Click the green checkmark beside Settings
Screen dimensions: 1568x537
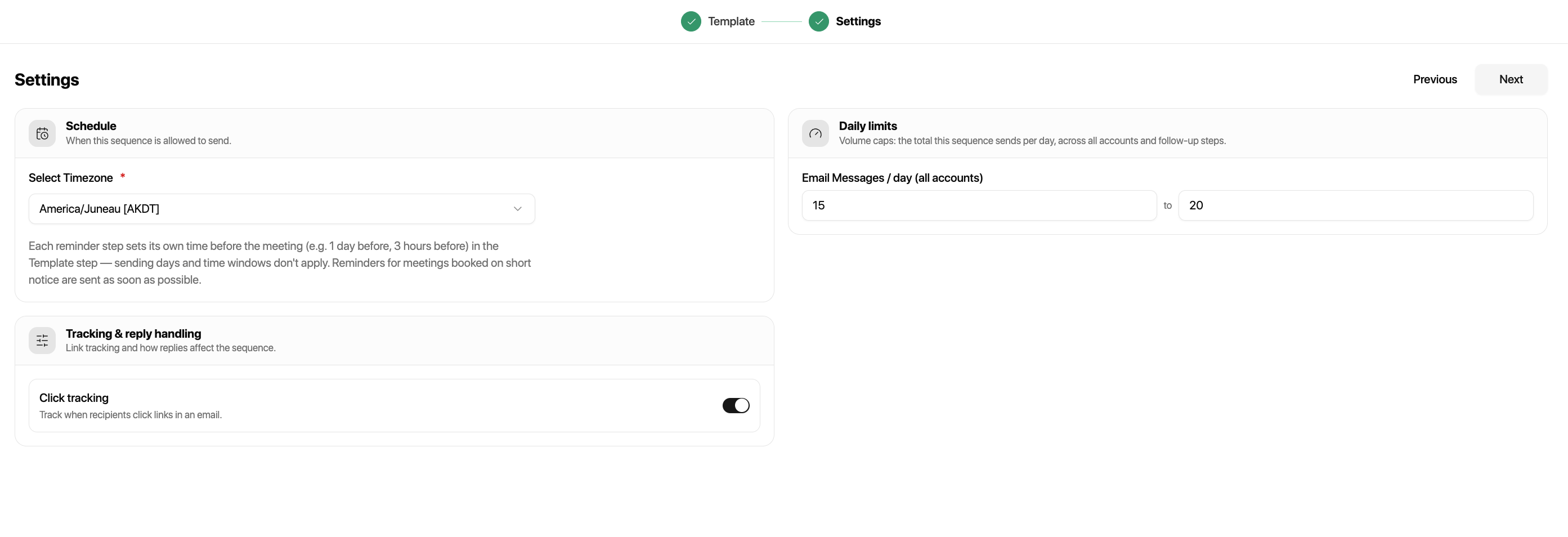coord(819,21)
